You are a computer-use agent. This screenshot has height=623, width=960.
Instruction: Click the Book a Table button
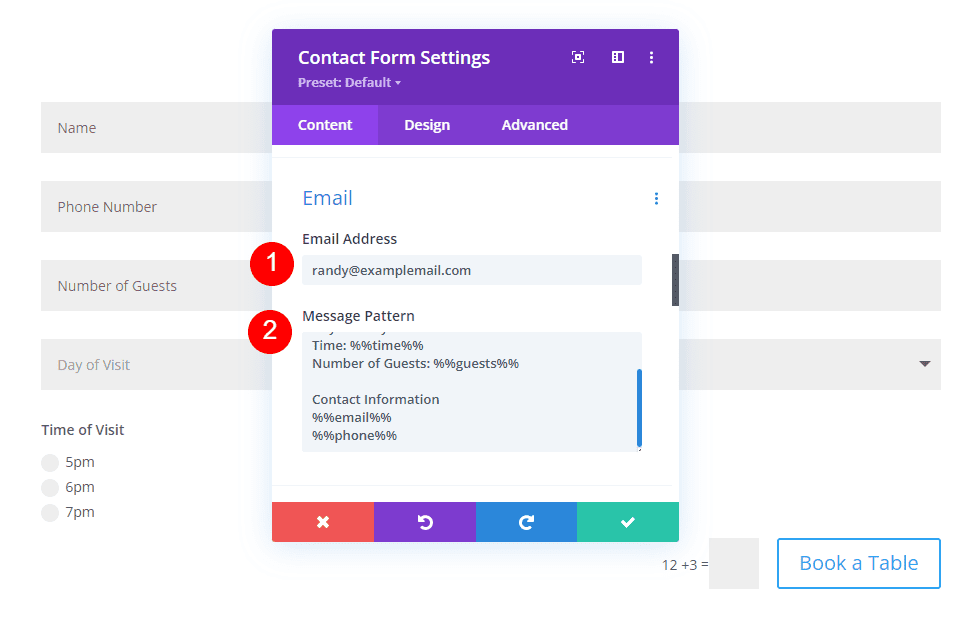[858, 563]
